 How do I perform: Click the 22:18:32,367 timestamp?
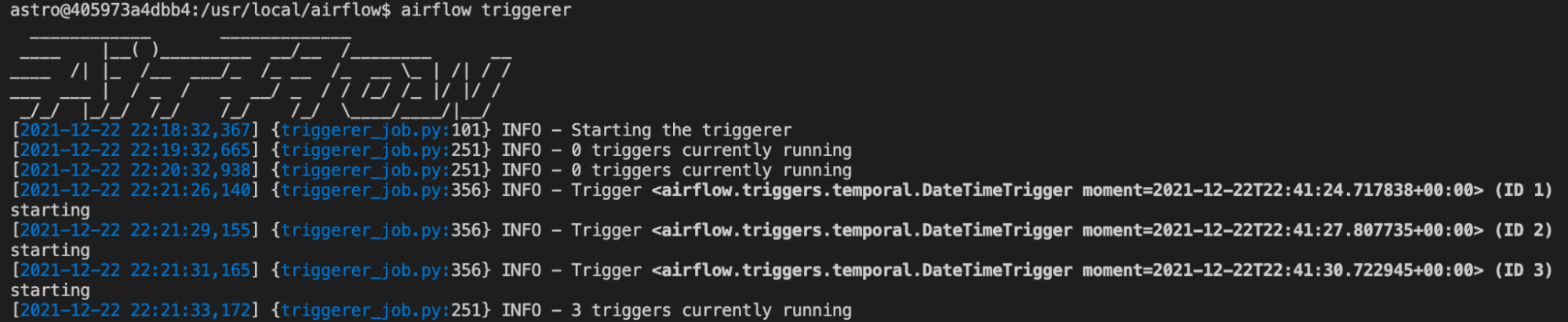pyautogui.click(x=190, y=130)
